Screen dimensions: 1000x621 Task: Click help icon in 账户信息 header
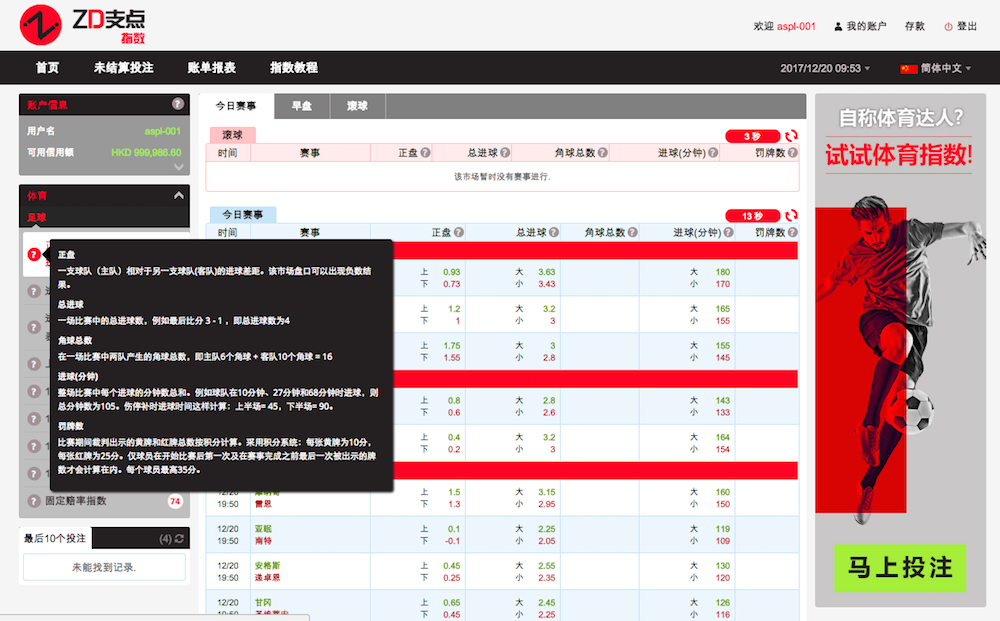click(178, 104)
